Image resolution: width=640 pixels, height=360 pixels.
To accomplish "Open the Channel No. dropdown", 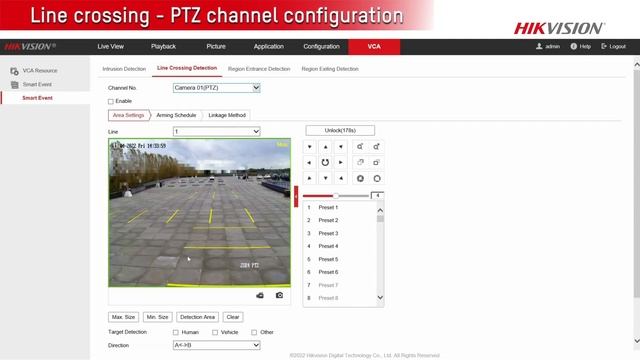I will tap(216, 88).
